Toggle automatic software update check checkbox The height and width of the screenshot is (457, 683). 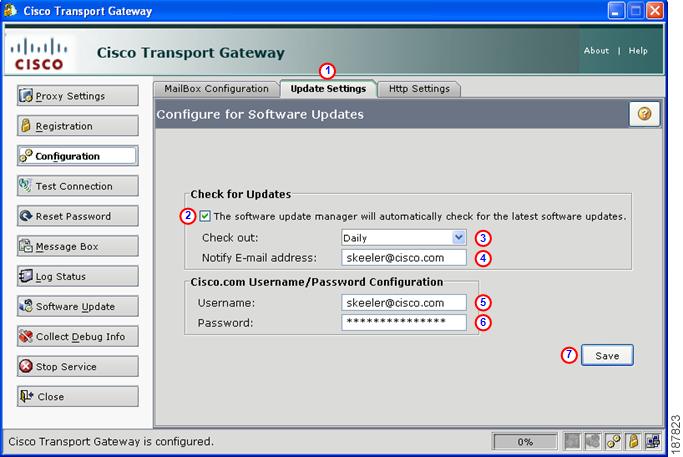point(205,216)
